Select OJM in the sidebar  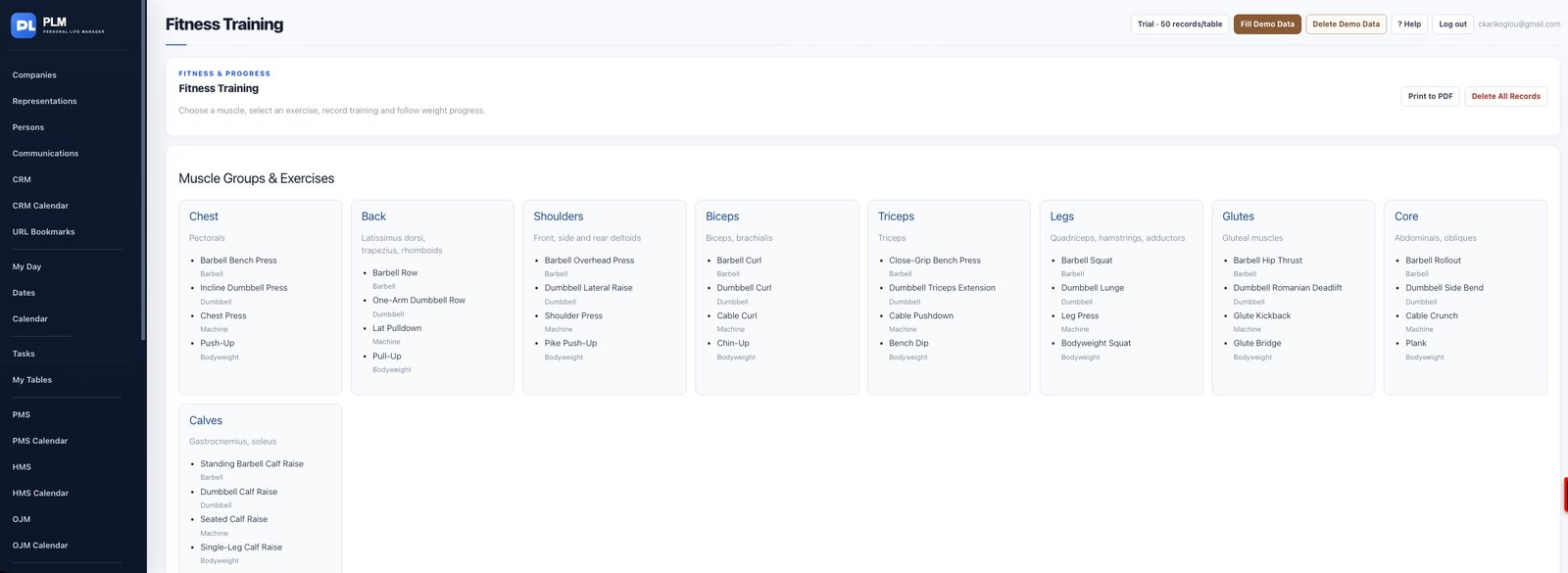22,519
